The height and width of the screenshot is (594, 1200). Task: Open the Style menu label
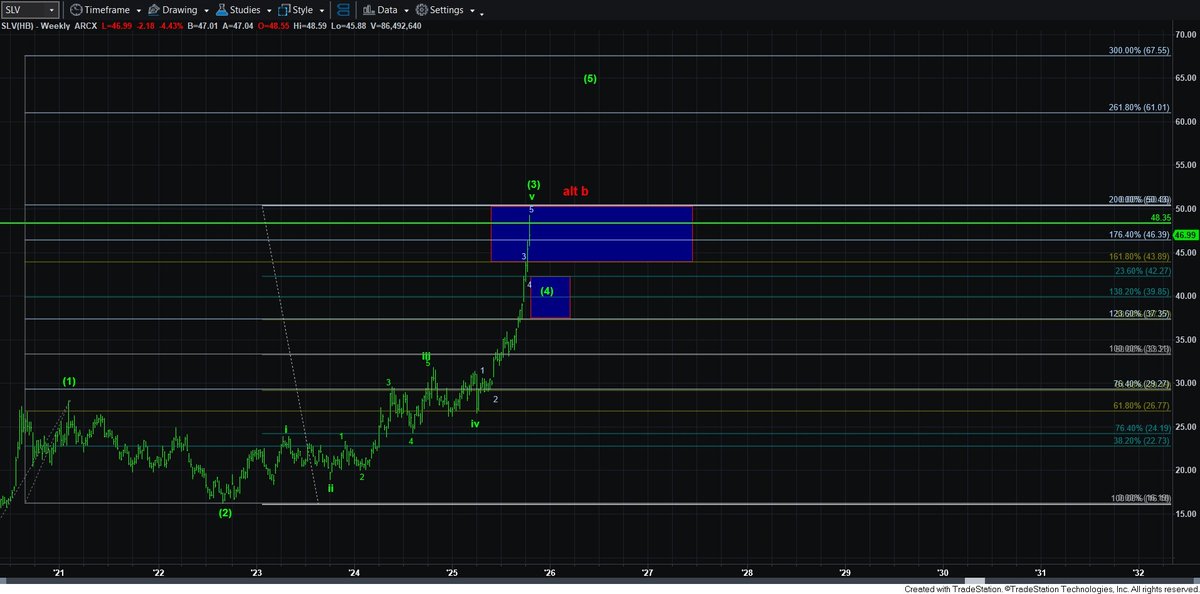coord(303,9)
